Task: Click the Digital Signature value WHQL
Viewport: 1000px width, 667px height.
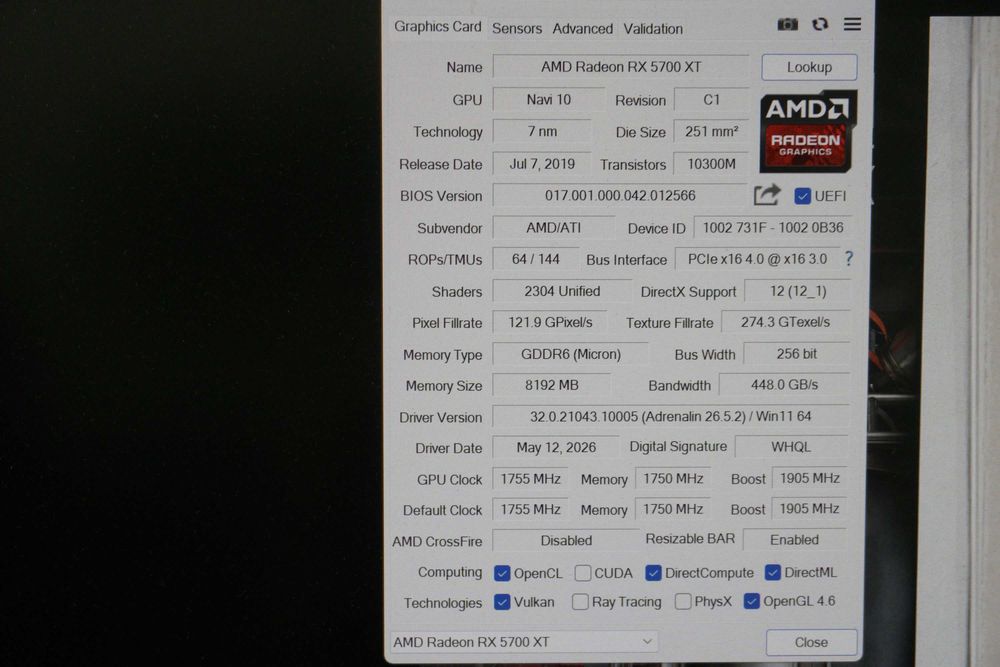Action: tap(791, 446)
